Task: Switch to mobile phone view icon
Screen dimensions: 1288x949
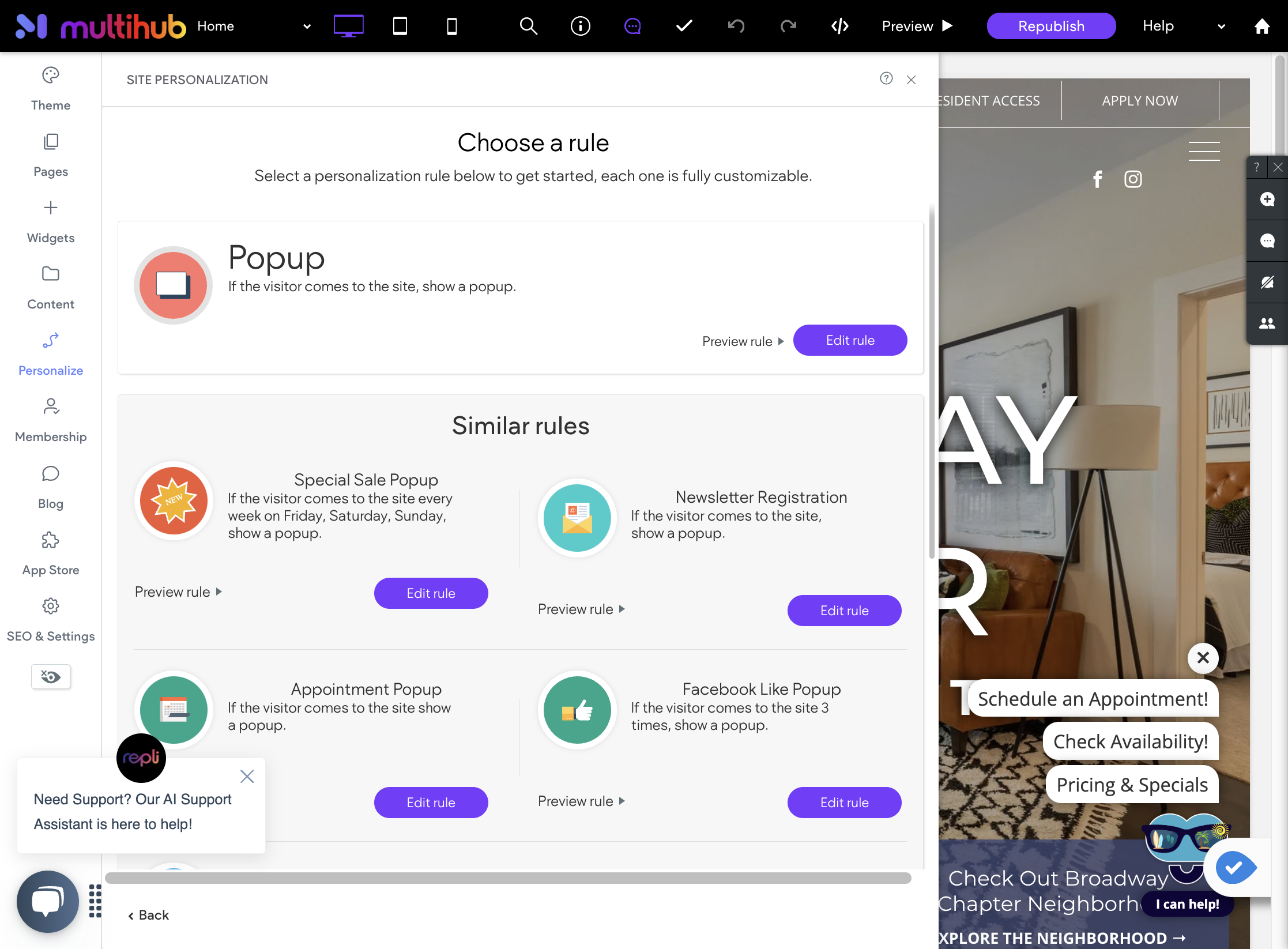Action: (452, 26)
